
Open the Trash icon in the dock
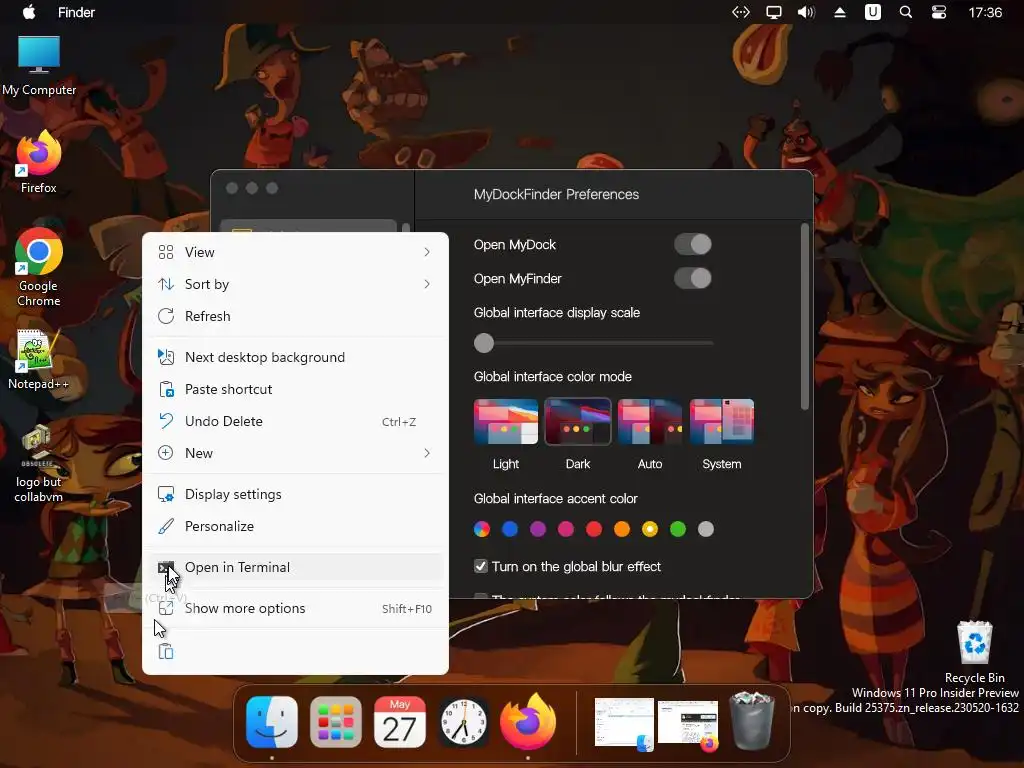click(x=752, y=722)
